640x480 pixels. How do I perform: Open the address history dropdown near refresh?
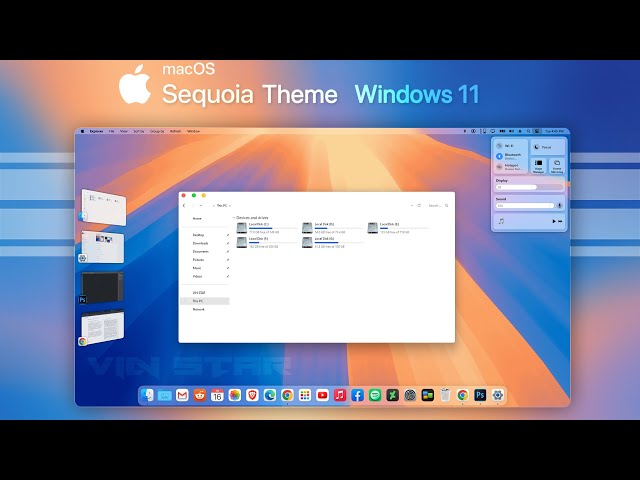[x=412, y=206]
